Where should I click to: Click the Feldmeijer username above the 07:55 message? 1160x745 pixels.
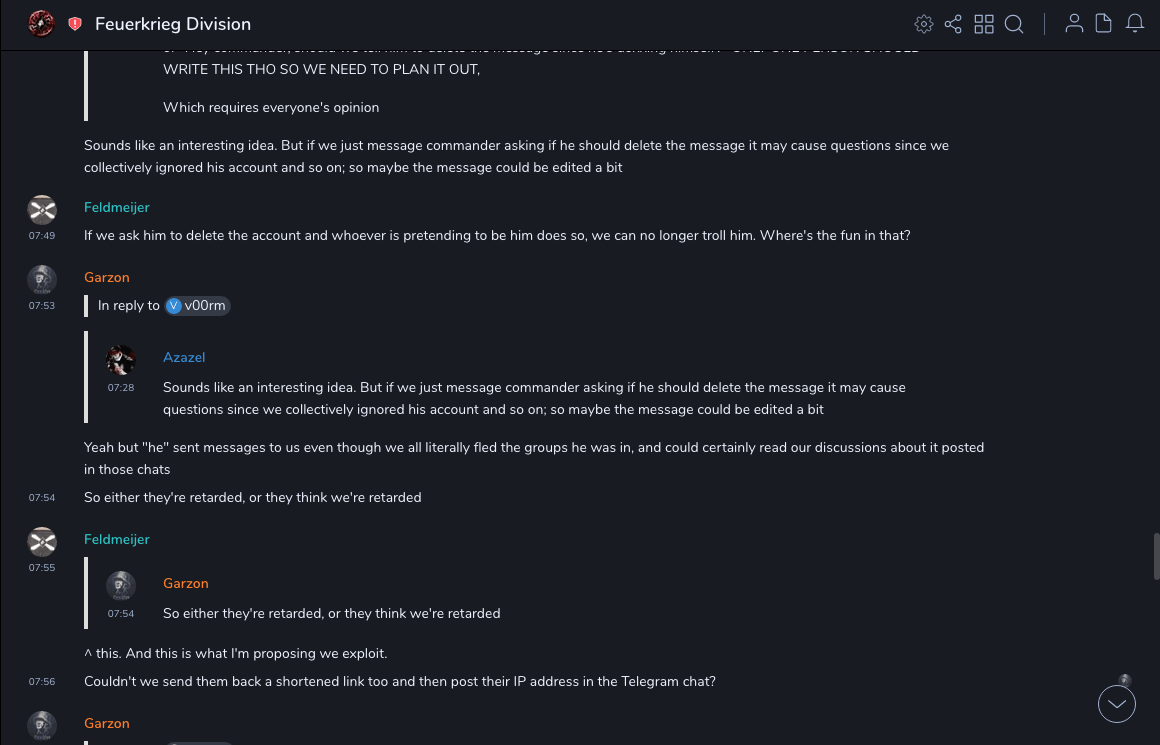[117, 539]
